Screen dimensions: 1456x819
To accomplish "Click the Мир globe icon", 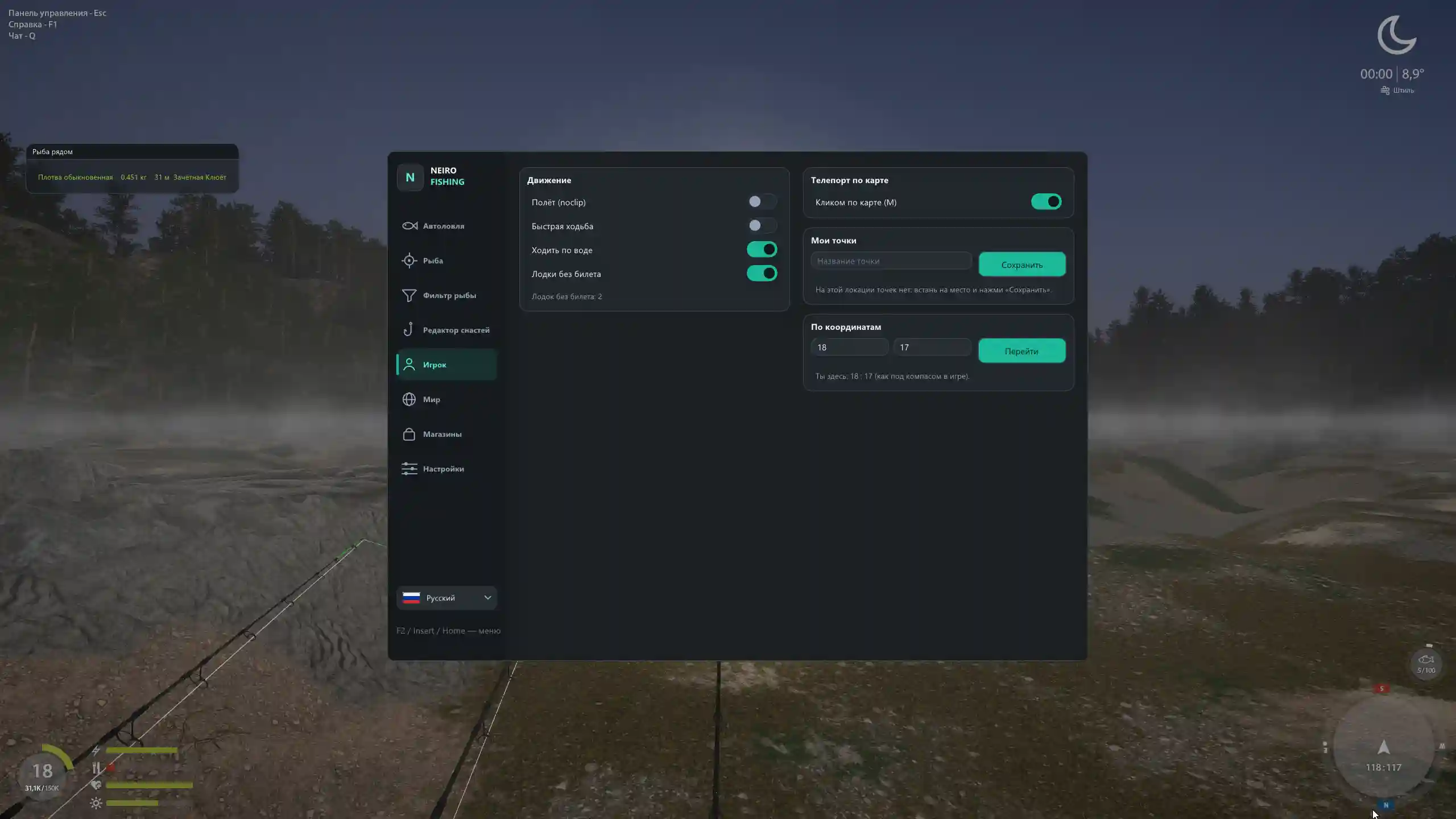I will pyautogui.click(x=409, y=399).
